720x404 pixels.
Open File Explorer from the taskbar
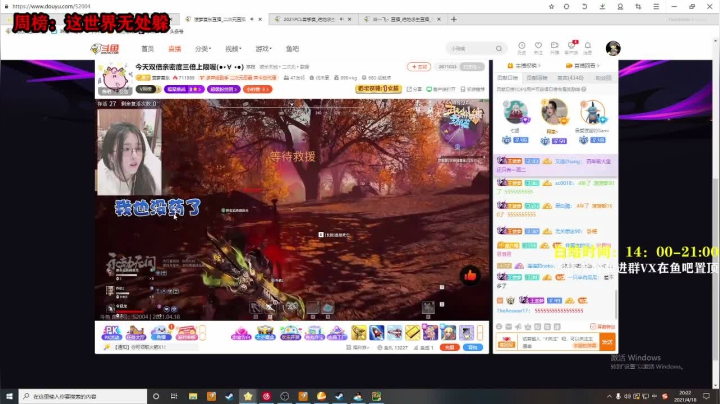(x=193, y=396)
